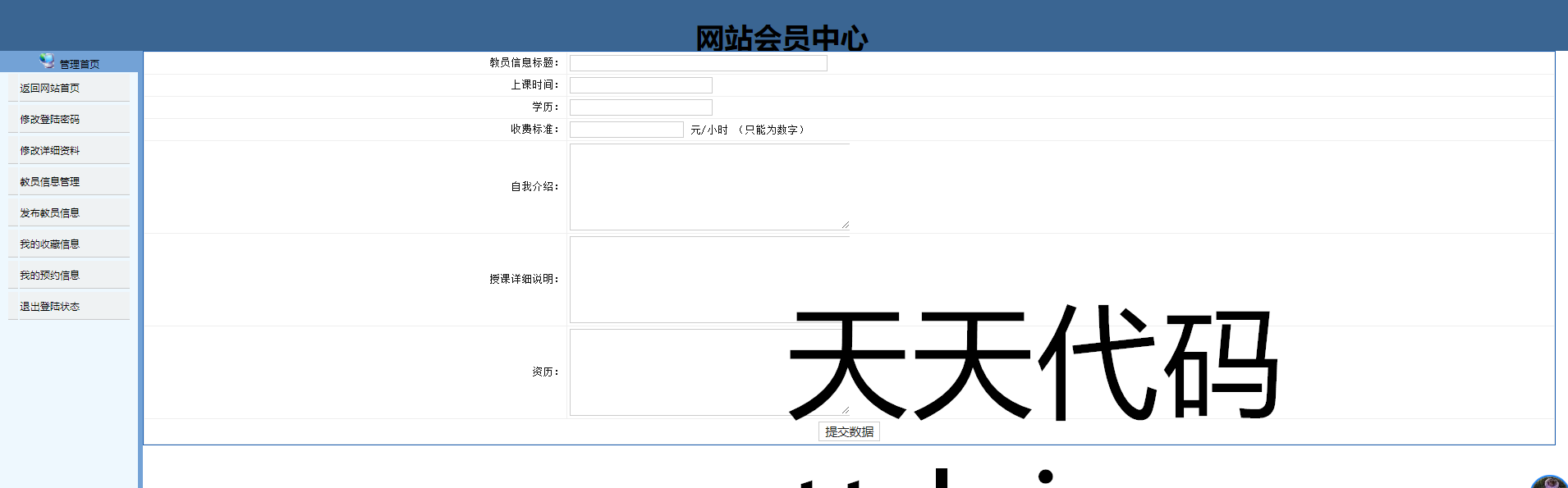Focus the 教员信息标题 text field
This screenshot has width=1568, height=488.
[x=698, y=63]
